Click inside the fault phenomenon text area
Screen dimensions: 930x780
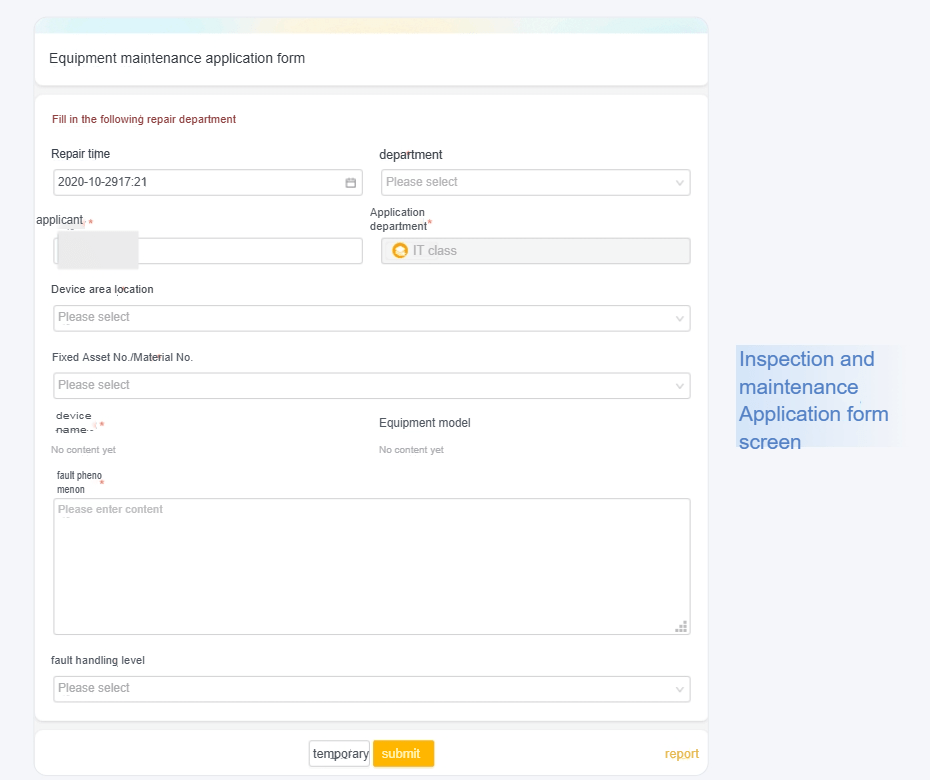pyautogui.click(x=371, y=566)
